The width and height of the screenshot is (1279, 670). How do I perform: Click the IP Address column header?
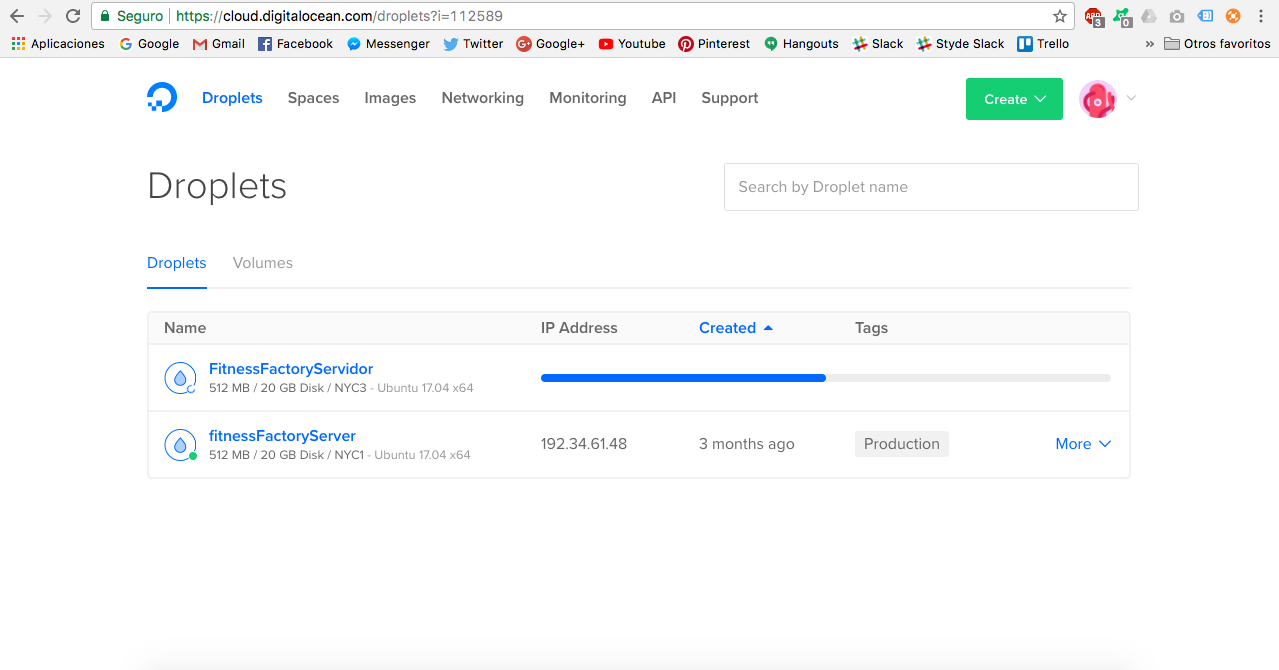pyautogui.click(x=579, y=328)
